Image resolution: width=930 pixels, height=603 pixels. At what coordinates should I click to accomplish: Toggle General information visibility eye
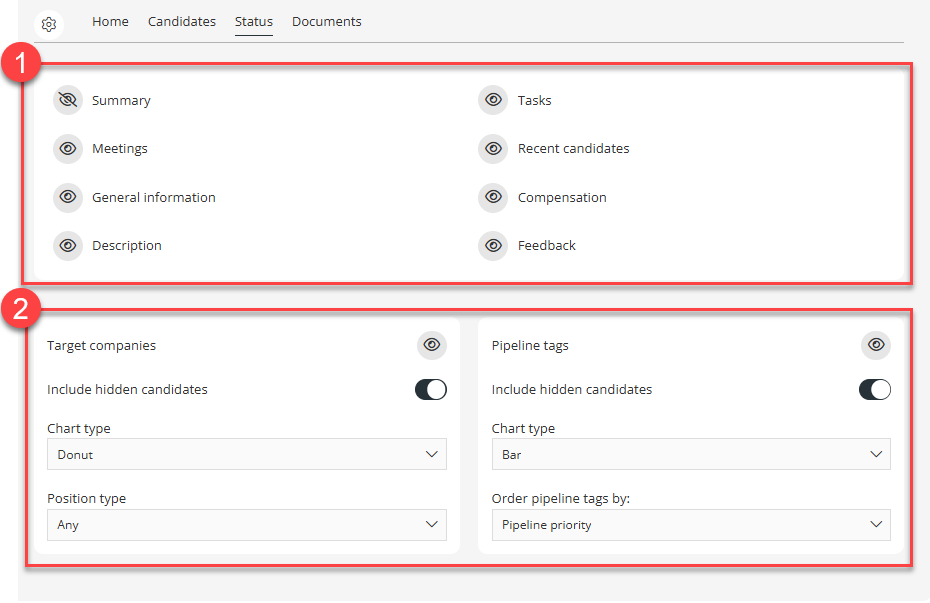coord(68,197)
